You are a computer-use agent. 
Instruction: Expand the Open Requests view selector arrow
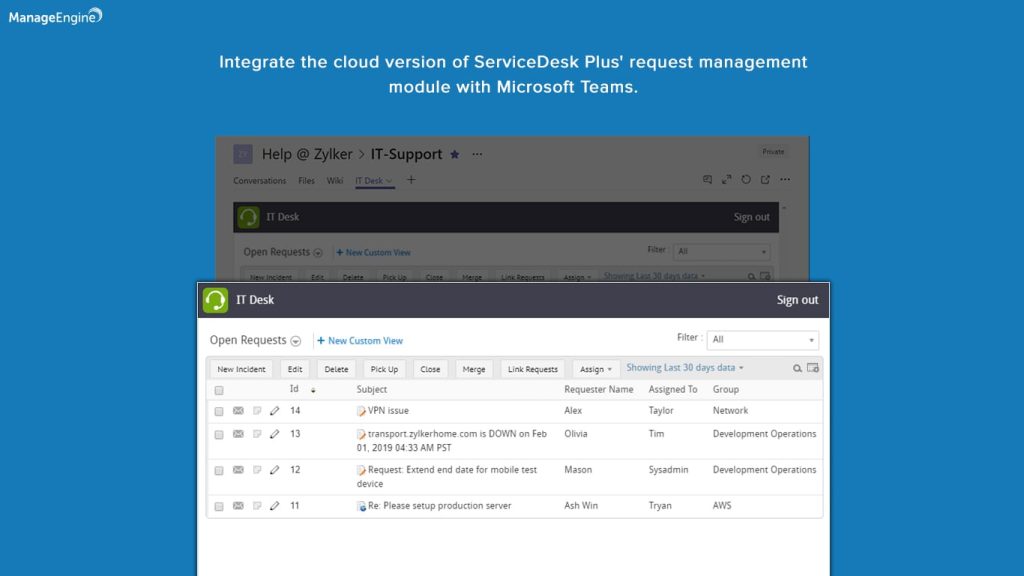(x=295, y=341)
